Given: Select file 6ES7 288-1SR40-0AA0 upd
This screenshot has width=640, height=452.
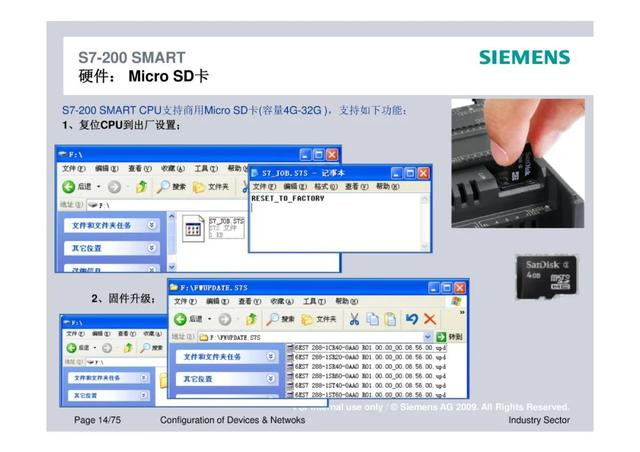Looking at the screenshot, I should [x=367, y=366].
